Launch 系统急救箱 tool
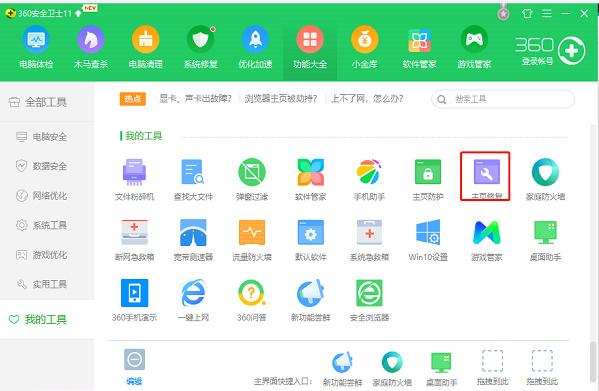The height and width of the screenshot is (391, 599). tap(369, 240)
